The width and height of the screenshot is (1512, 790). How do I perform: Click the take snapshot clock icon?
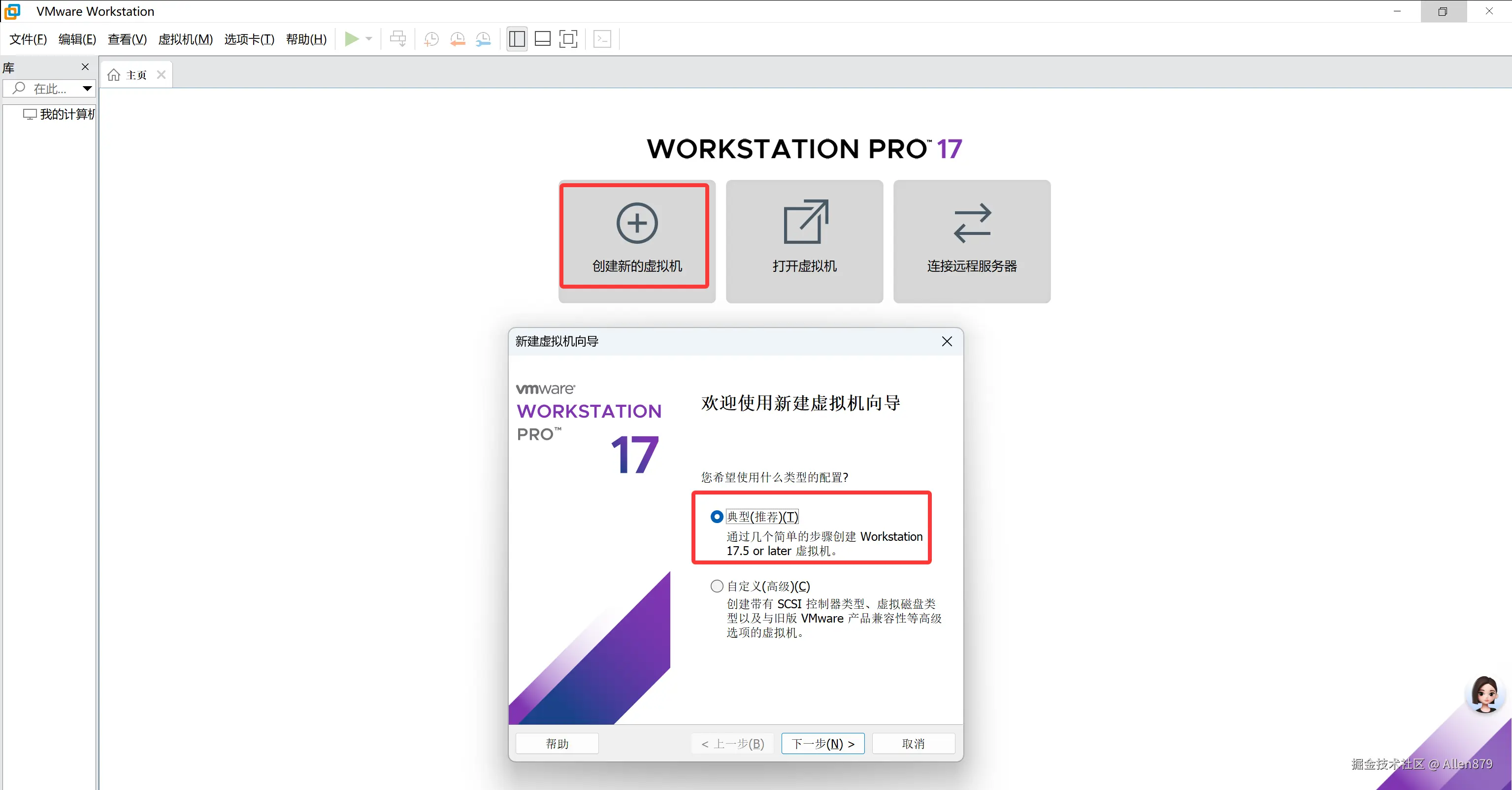[431, 39]
